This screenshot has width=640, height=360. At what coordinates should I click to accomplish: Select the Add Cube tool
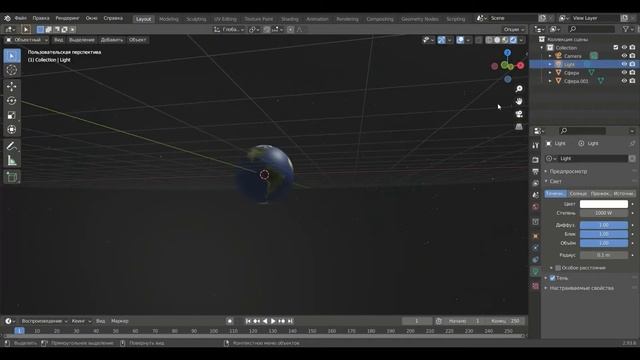pos(12,177)
